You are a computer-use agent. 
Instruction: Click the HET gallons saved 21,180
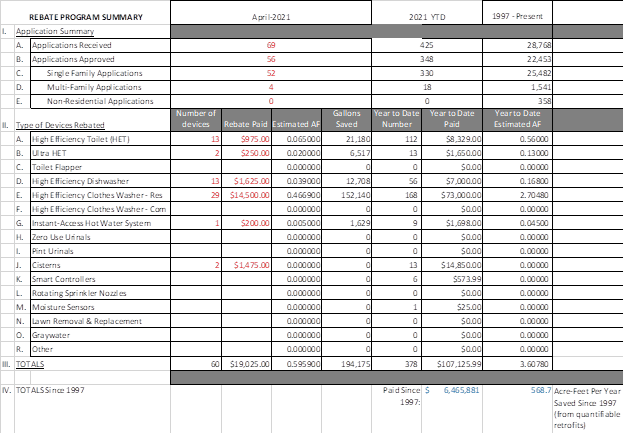(x=358, y=139)
